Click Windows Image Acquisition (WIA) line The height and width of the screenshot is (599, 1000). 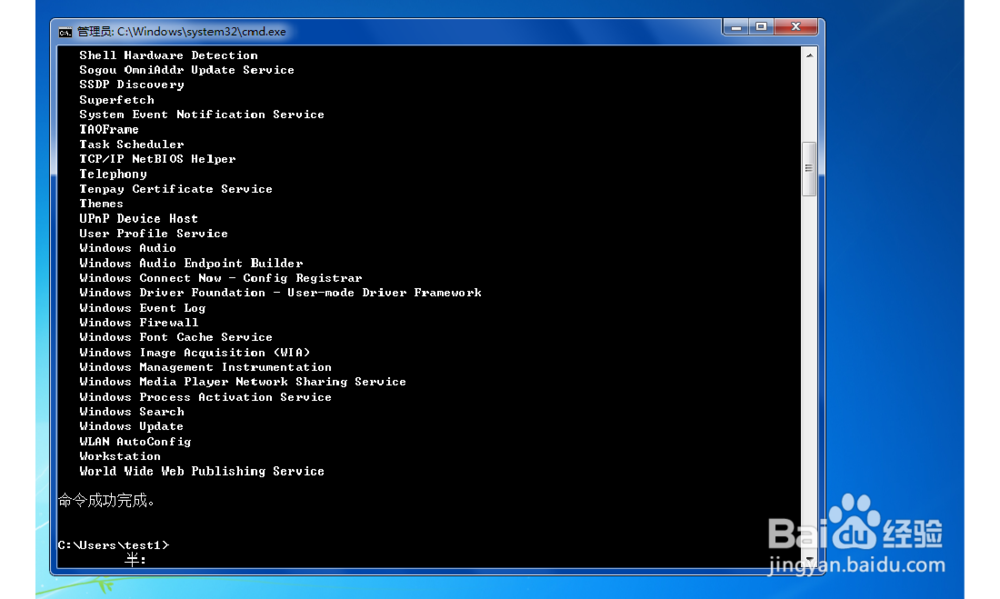[x=195, y=353]
